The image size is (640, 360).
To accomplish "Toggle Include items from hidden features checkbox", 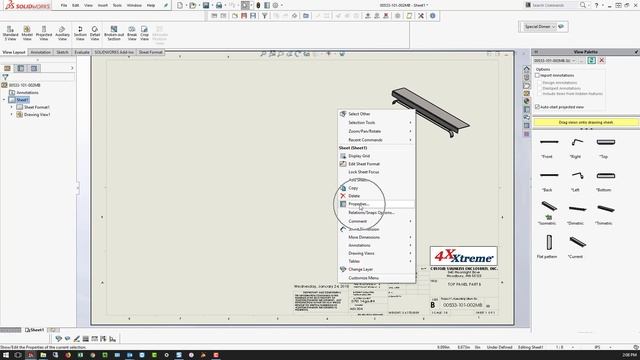I will coord(540,93).
